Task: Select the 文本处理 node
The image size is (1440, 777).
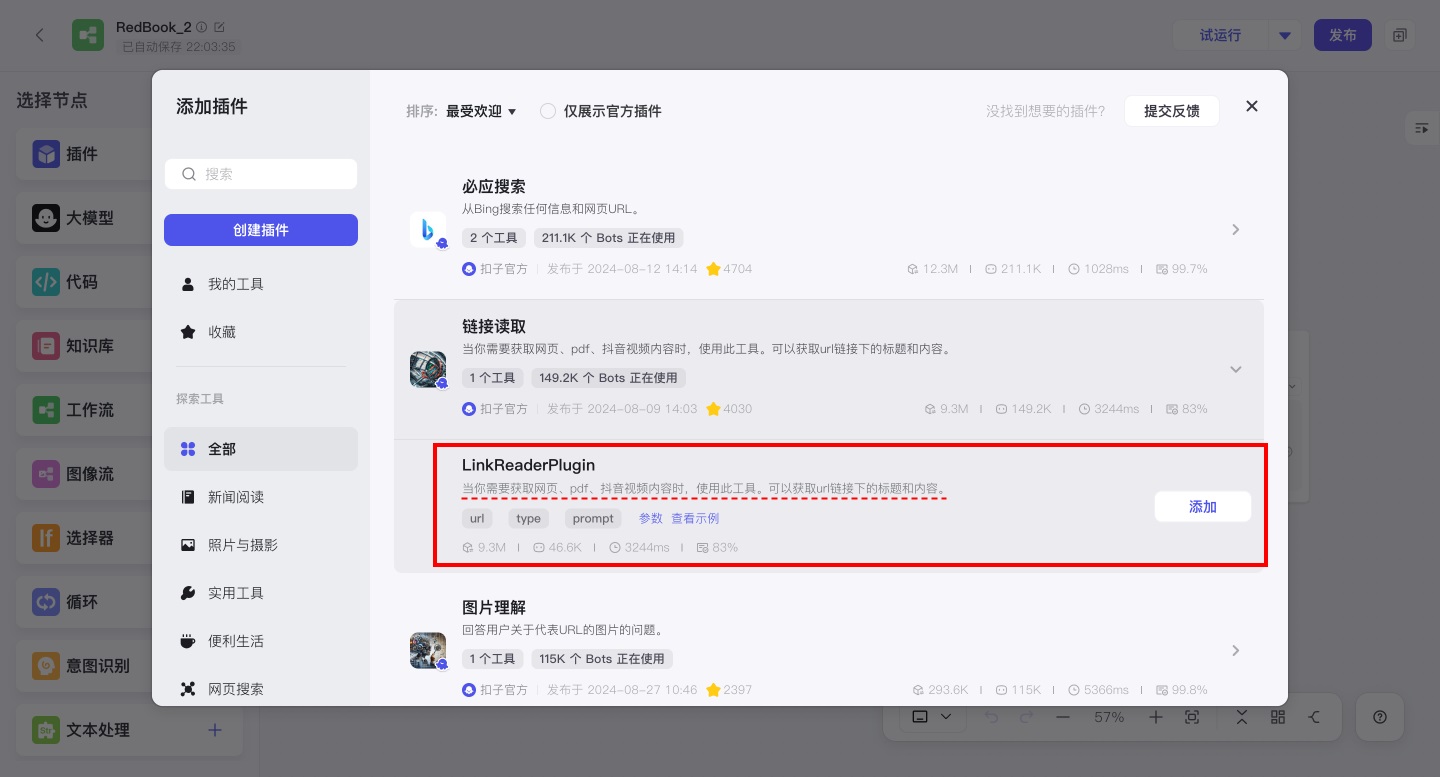Action: click(129, 730)
